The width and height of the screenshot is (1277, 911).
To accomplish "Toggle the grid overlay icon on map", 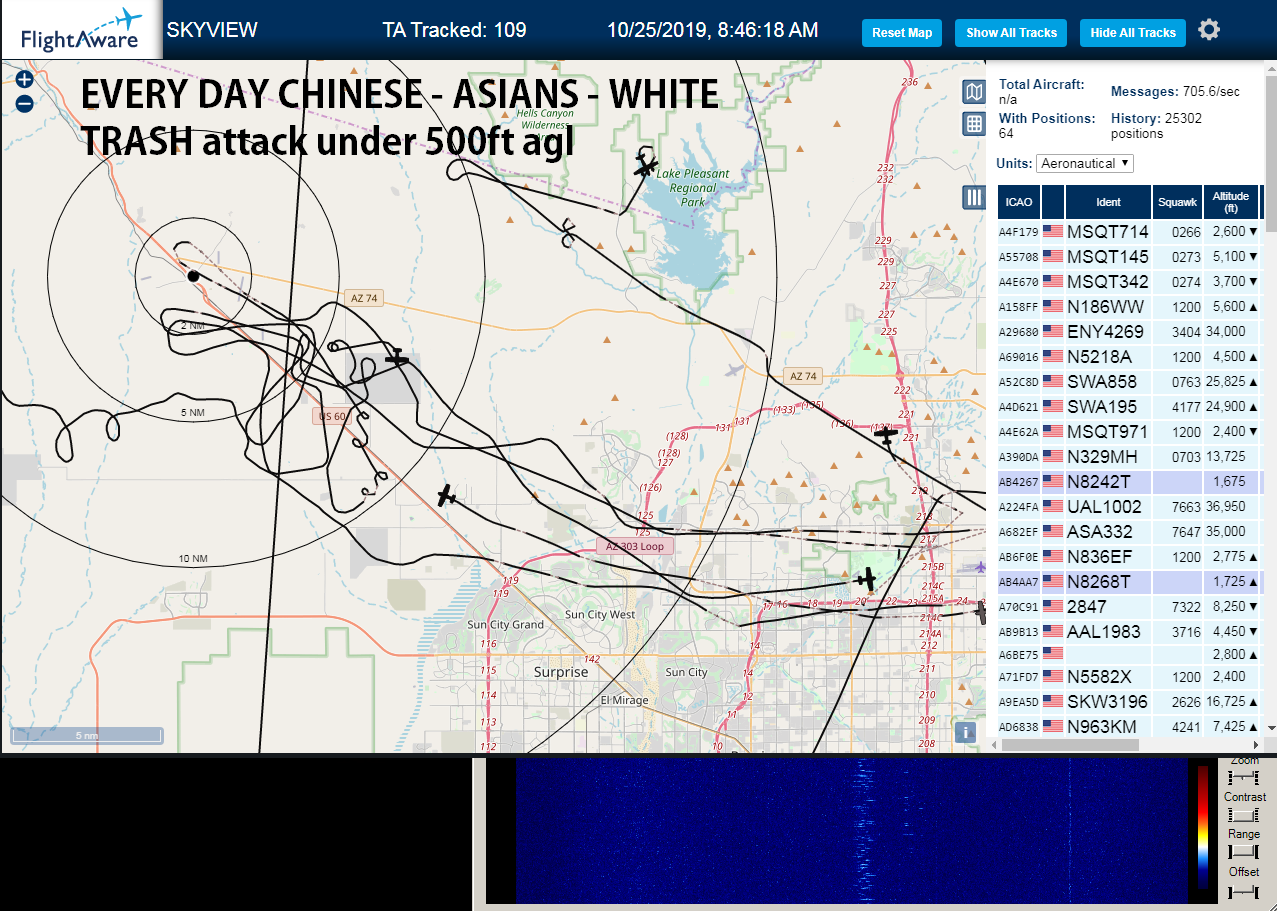I will coord(973,124).
